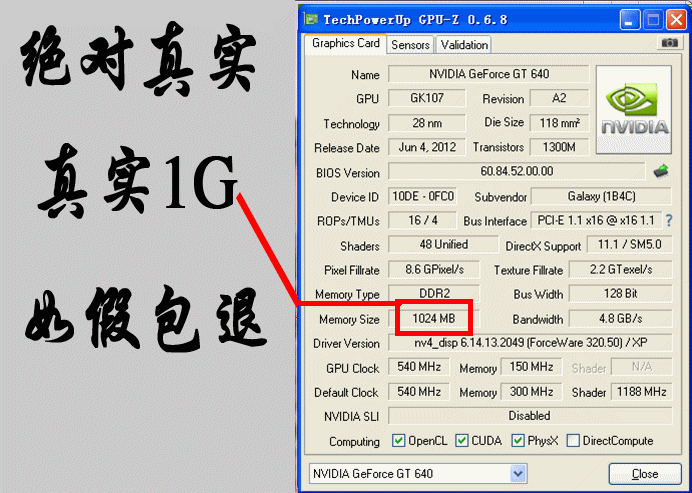Image resolution: width=692 pixels, height=493 pixels.
Task: Click the GPU Clock Memory field 150 MHz
Action: [531, 367]
